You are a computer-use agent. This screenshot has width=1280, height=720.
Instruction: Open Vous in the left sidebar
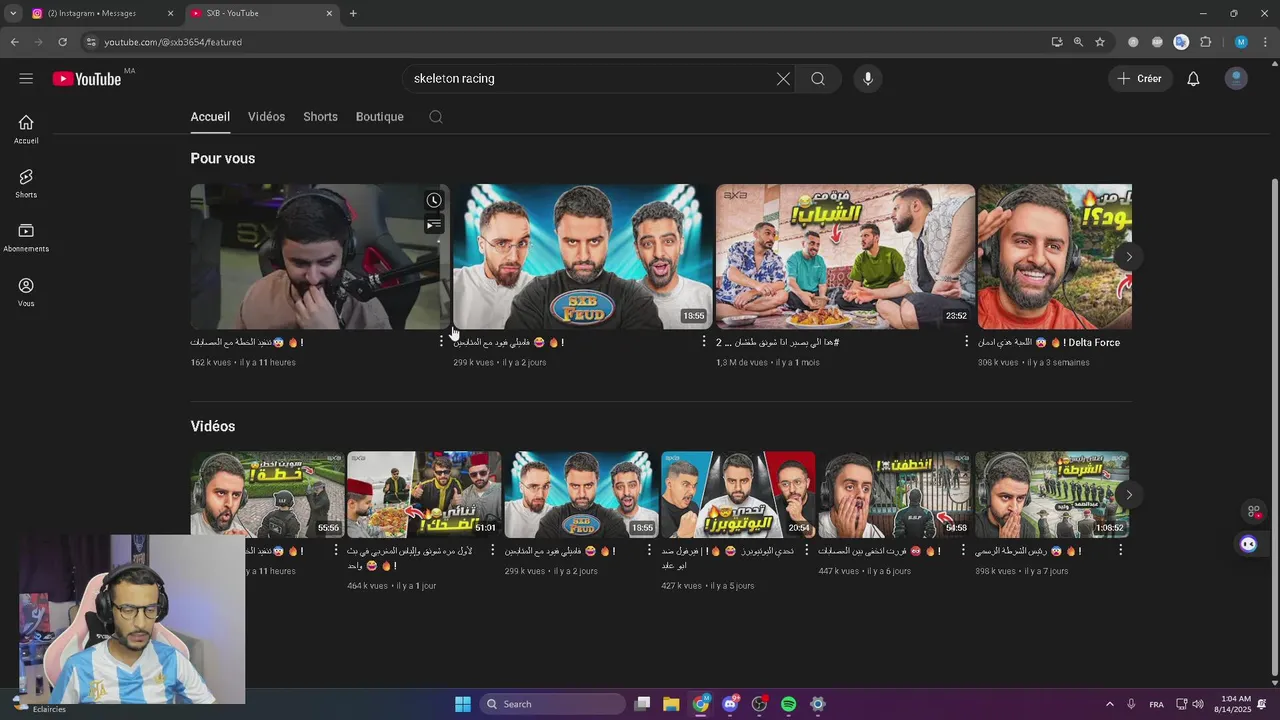click(26, 292)
